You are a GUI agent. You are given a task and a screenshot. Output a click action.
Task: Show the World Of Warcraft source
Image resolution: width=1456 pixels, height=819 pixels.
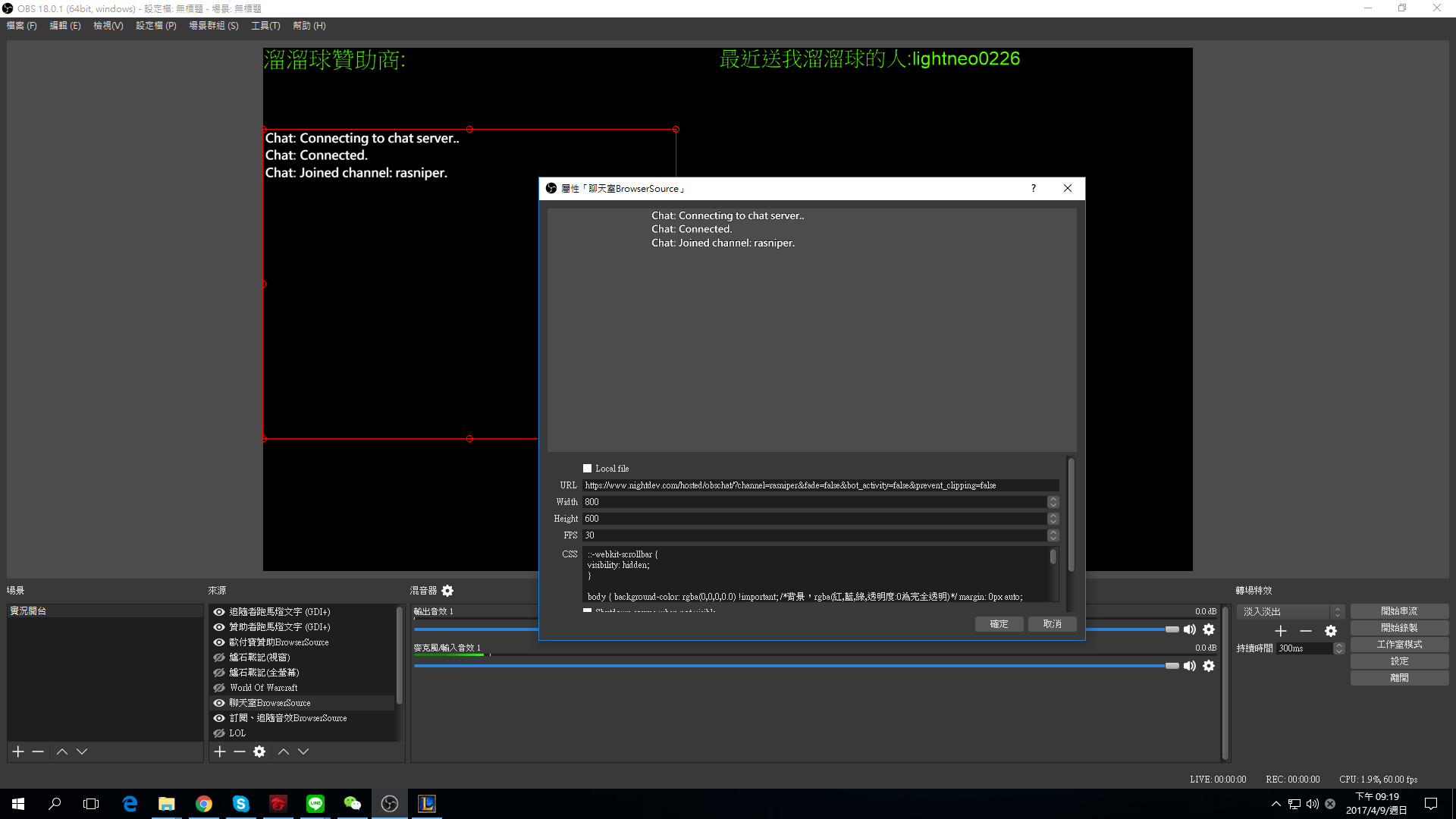(x=219, y=688)
